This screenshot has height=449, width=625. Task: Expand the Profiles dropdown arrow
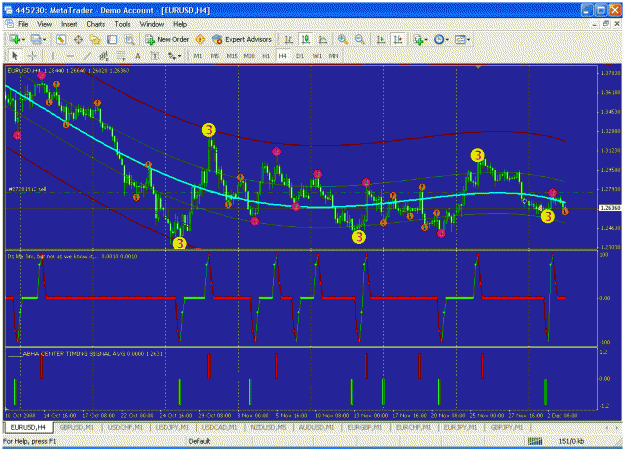click(x=44, y=39)
